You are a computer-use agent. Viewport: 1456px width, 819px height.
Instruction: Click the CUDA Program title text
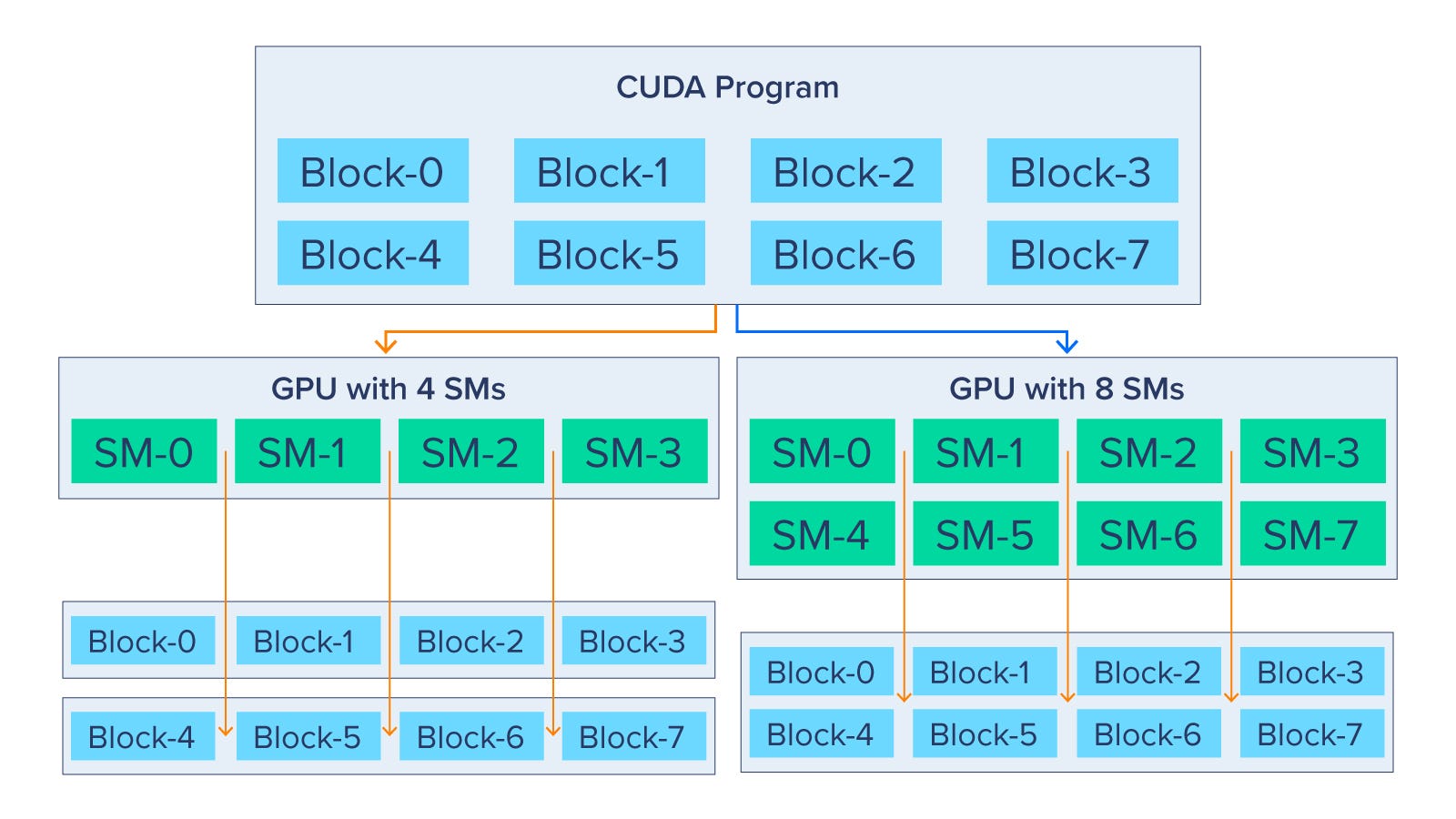click(727, 87)
